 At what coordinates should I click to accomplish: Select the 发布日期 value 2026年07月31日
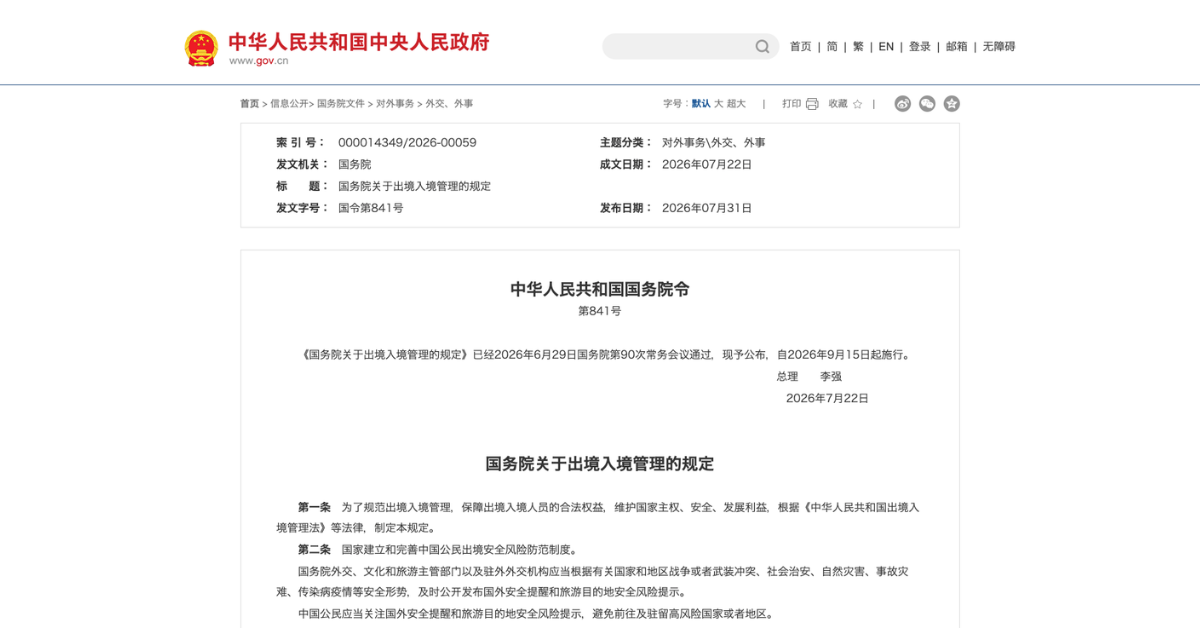[x=707, y=209]
